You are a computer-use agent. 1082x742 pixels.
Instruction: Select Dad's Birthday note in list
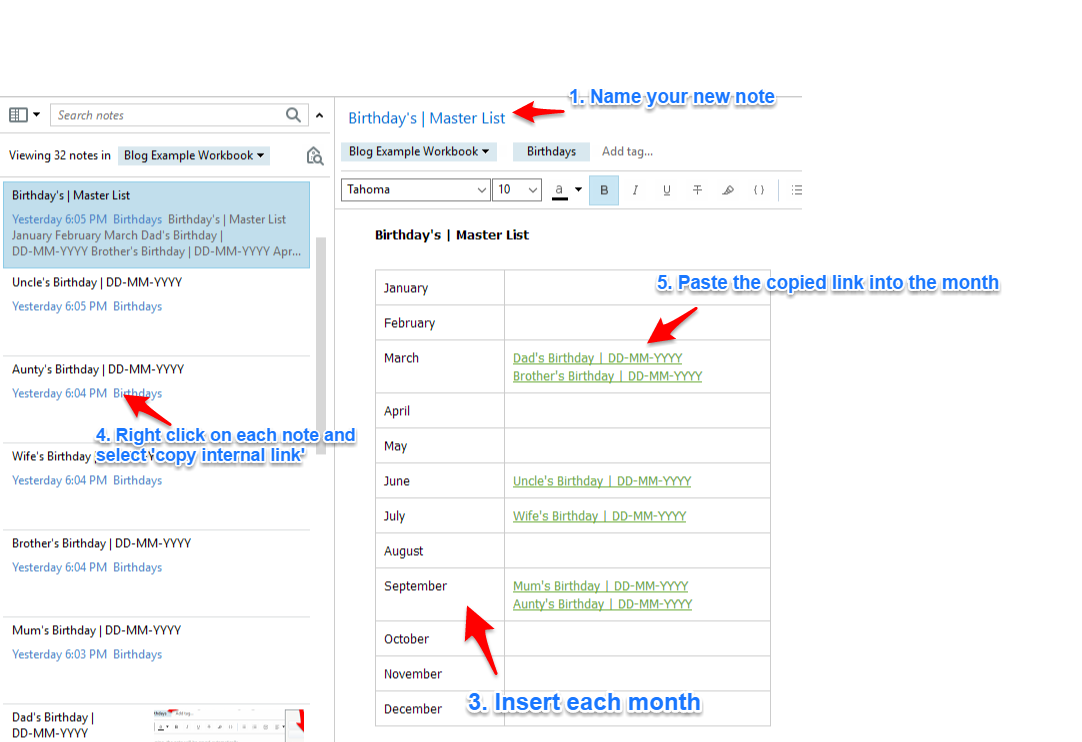click(x=157, y=723)
